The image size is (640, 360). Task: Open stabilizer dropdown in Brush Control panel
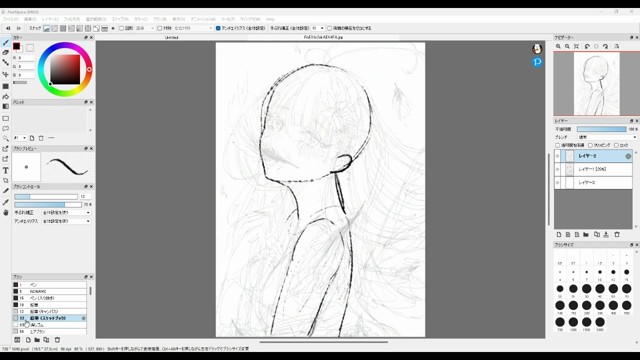pos(66,213)
